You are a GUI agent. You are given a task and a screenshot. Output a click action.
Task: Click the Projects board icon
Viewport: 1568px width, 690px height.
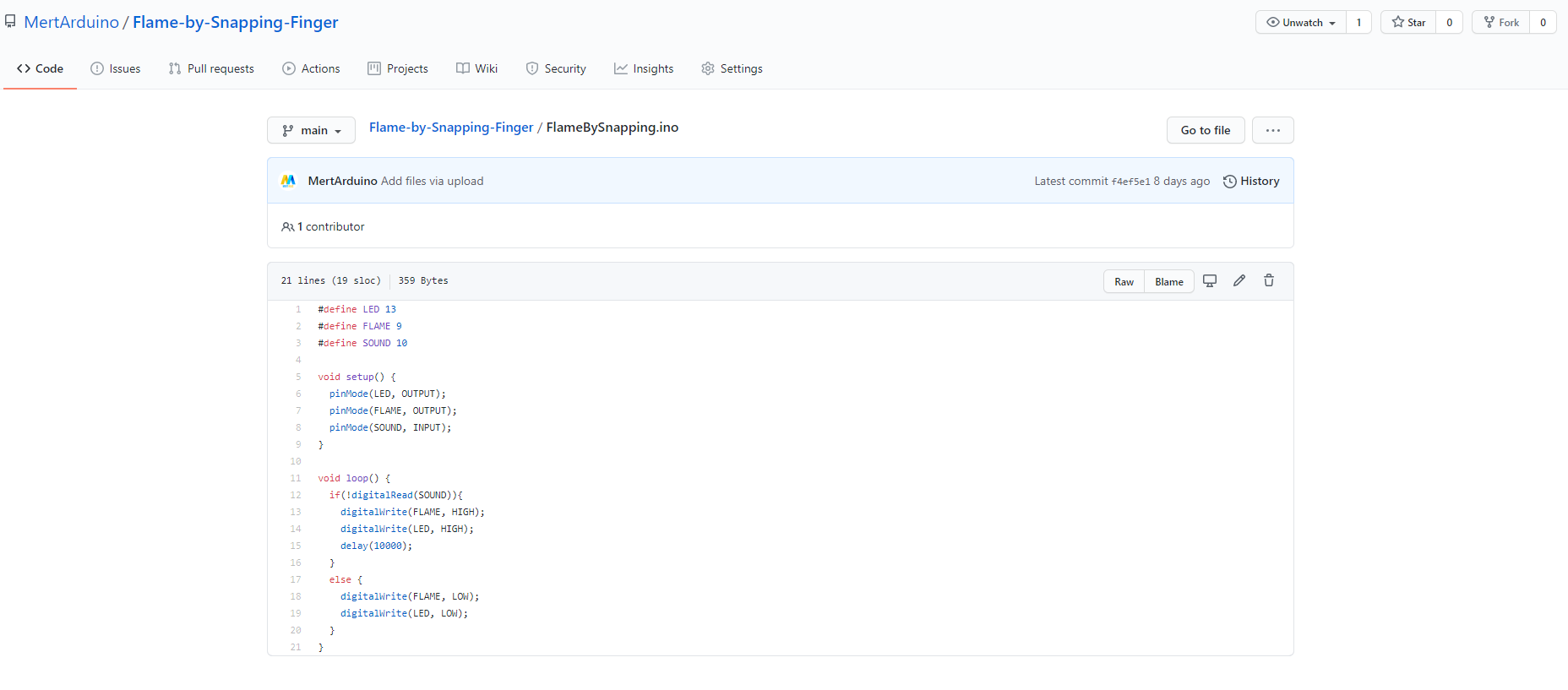[374, 68]
